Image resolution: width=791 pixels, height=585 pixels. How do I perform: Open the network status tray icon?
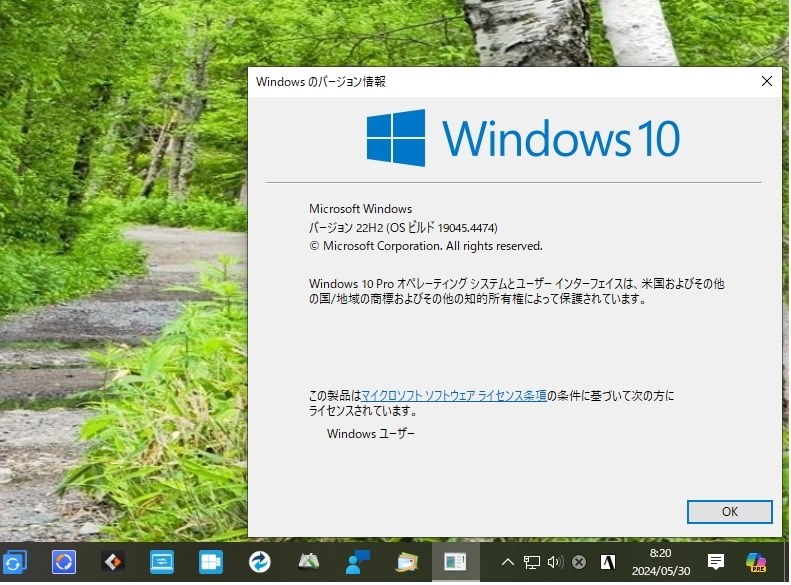pos(532,562)
